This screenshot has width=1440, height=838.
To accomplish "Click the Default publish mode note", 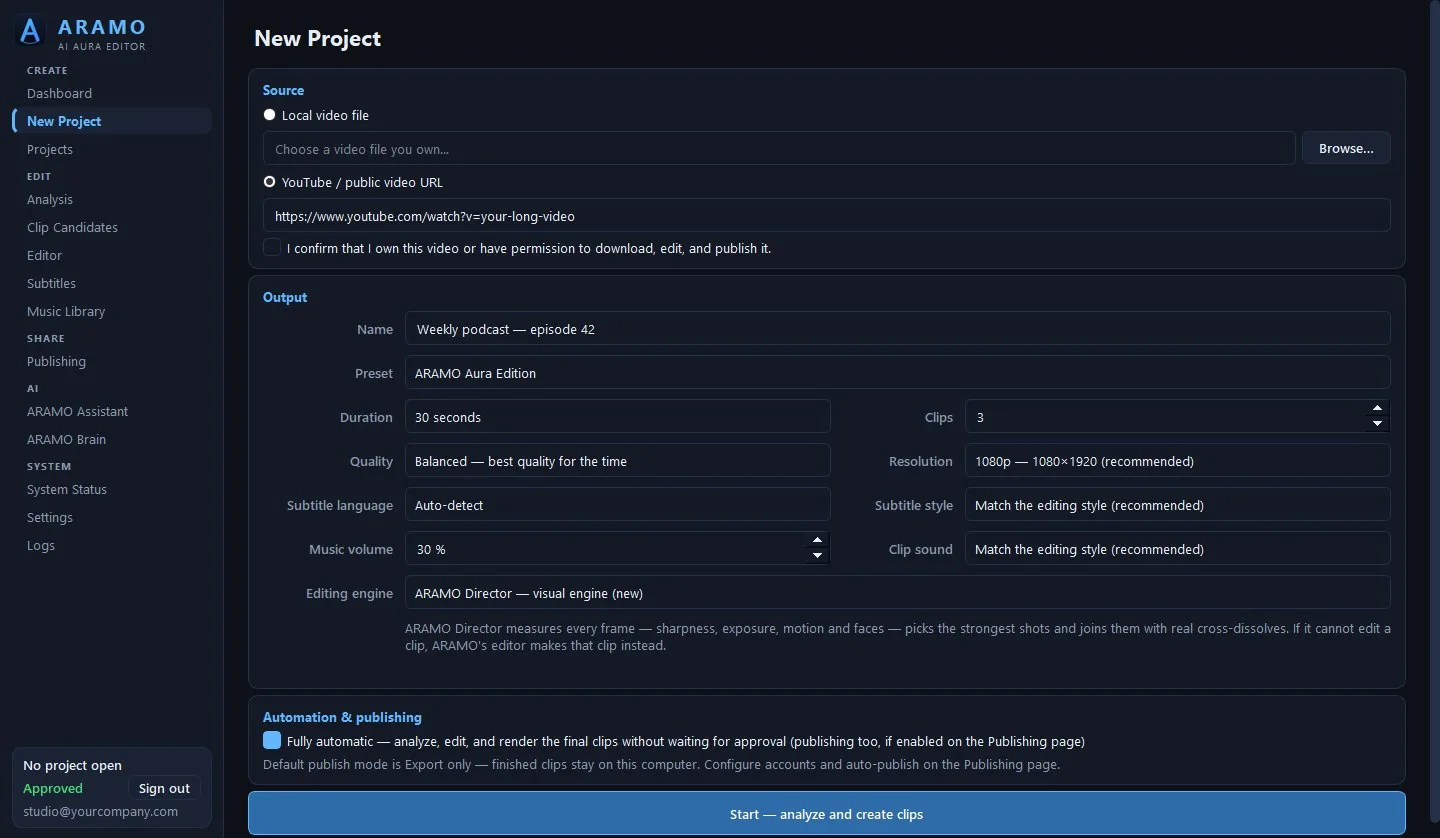I will 661,764.
